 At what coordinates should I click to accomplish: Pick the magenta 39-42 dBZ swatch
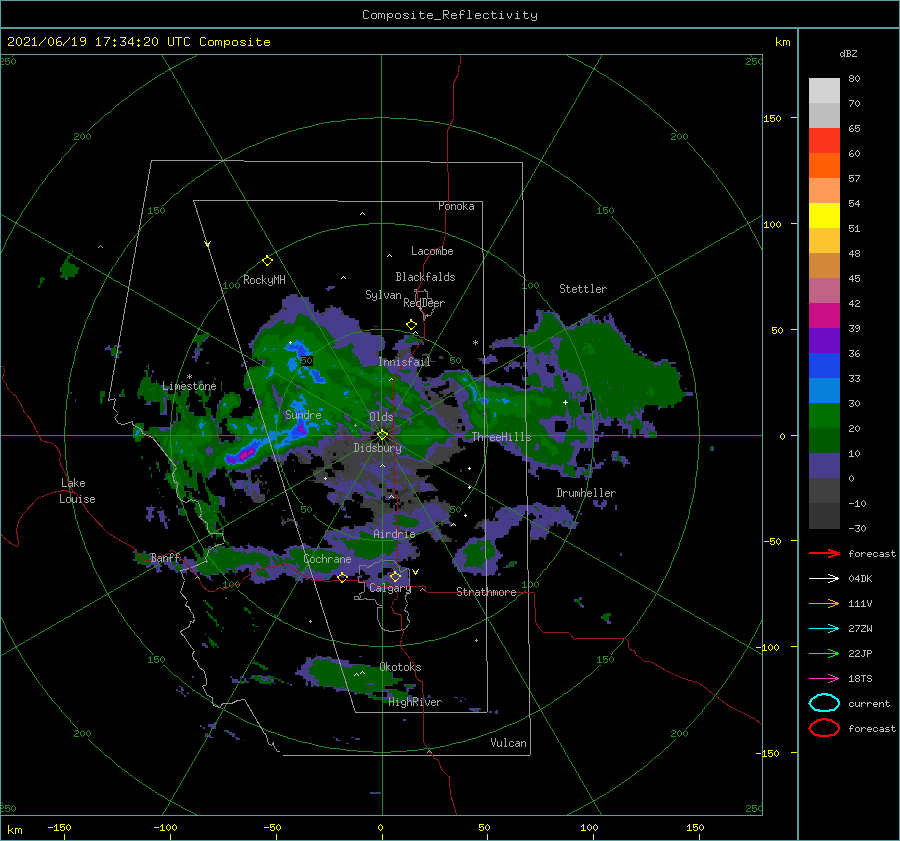824,316
